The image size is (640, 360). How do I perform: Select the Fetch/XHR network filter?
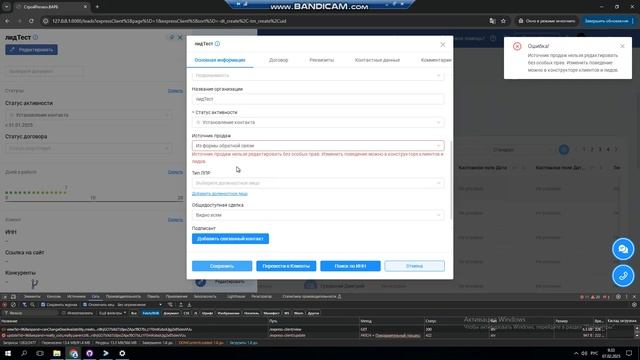click(x=150, y=313)
